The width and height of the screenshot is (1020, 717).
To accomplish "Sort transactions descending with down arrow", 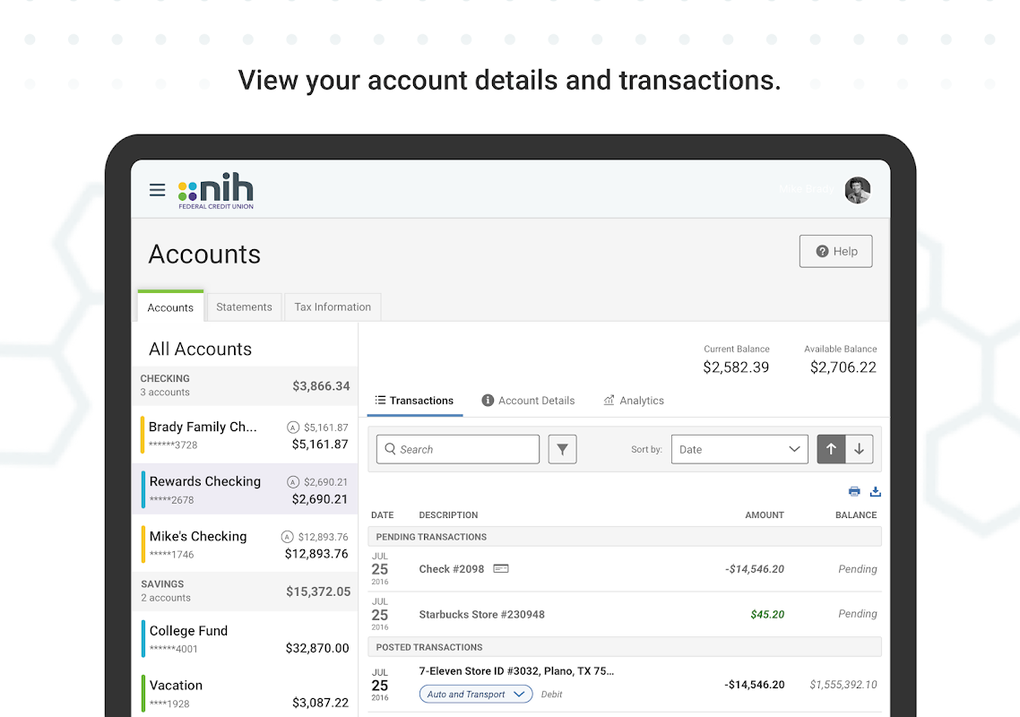I will [x=859, y=449].
